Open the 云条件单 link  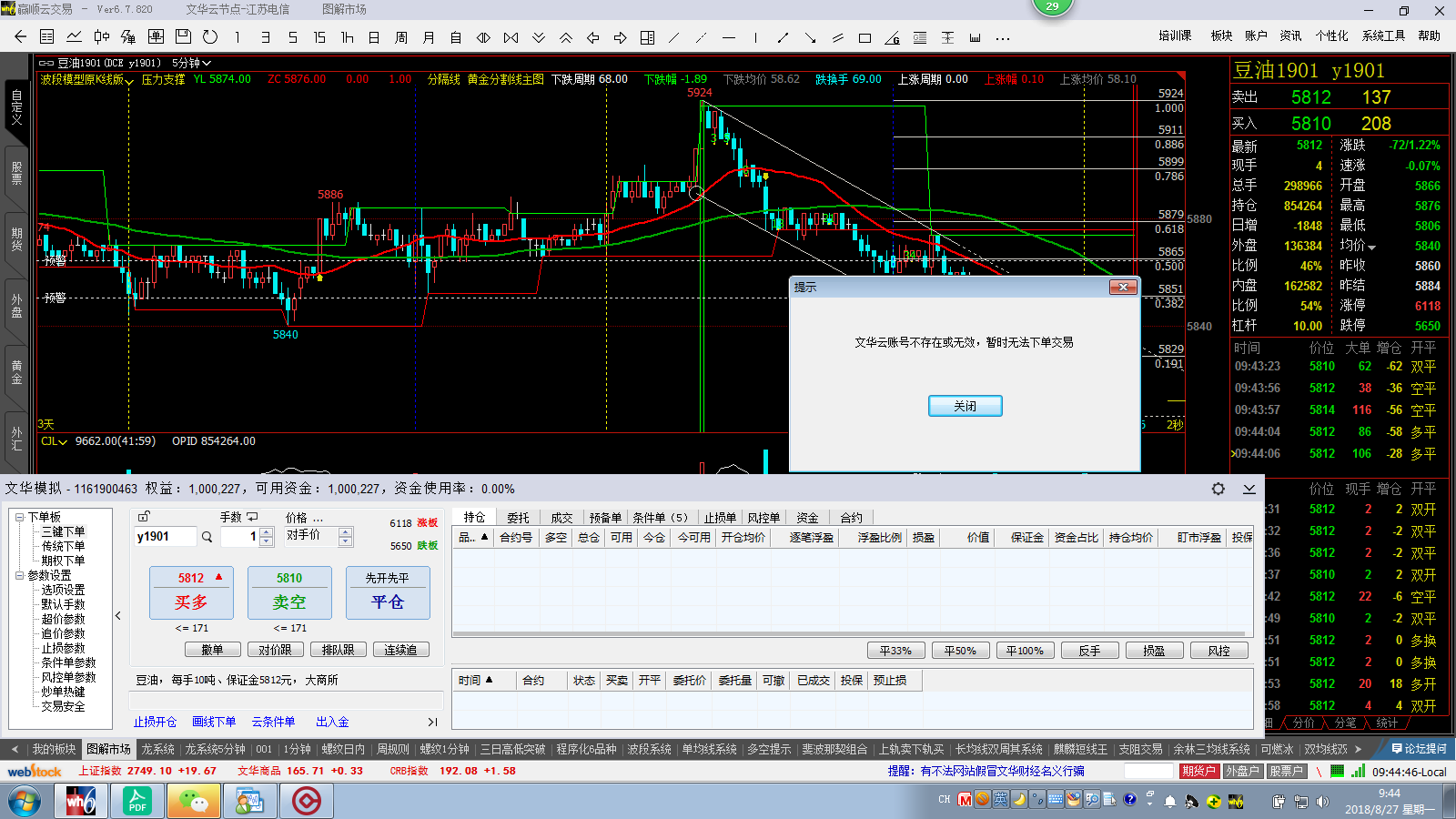point(273,722)
